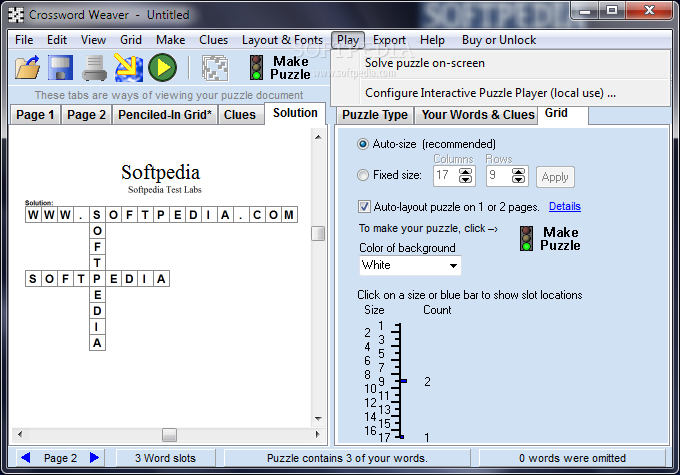Open the Export menu
This screenshot has width=680, height=475.
pos(389,40)
